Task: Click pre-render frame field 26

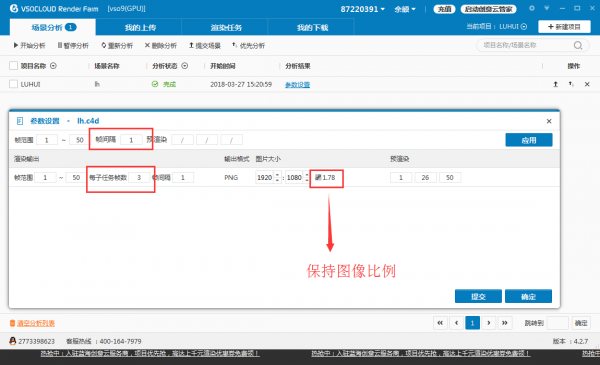Action: (425, 178)
